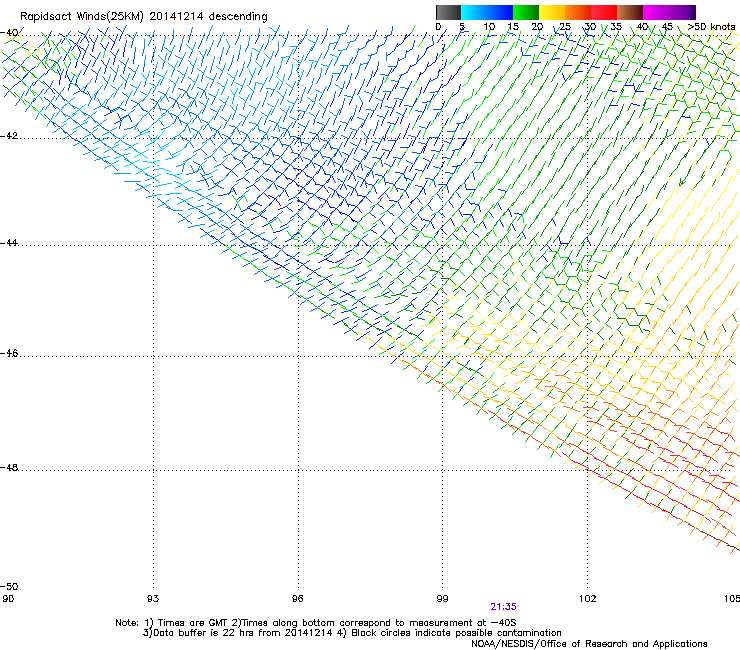Click the 'Data buffer is 22 hrs' note line
This screenshot has width=740, height=650.
(x=352, y=633)
